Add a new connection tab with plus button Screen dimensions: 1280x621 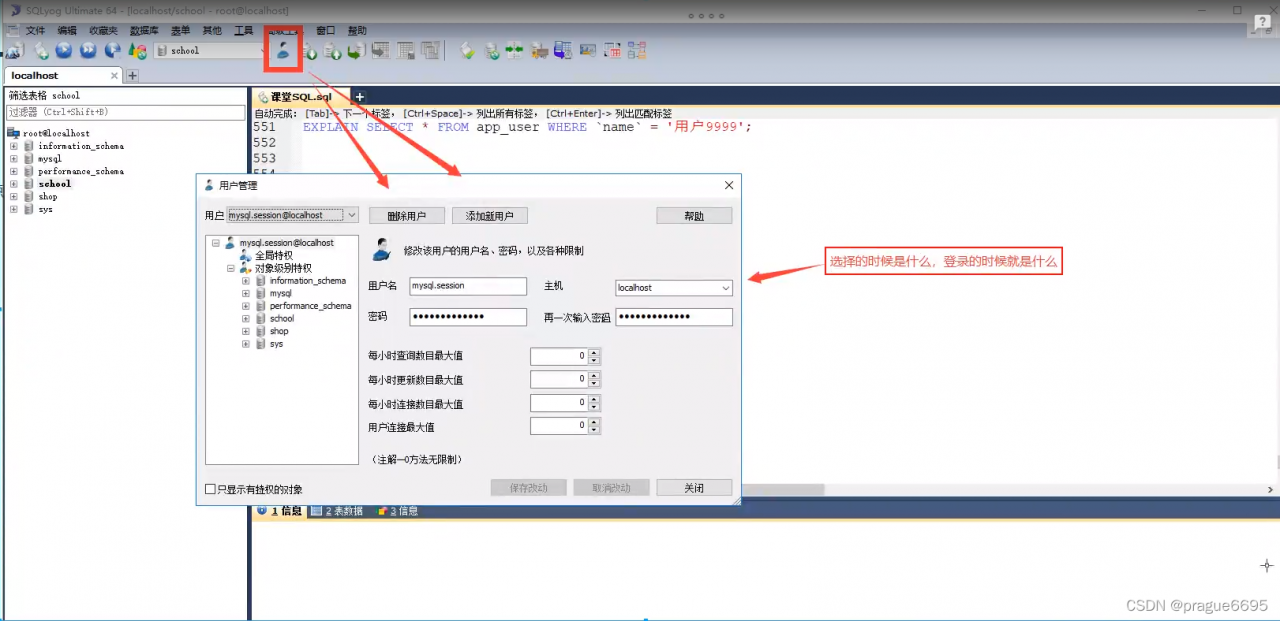132,76
